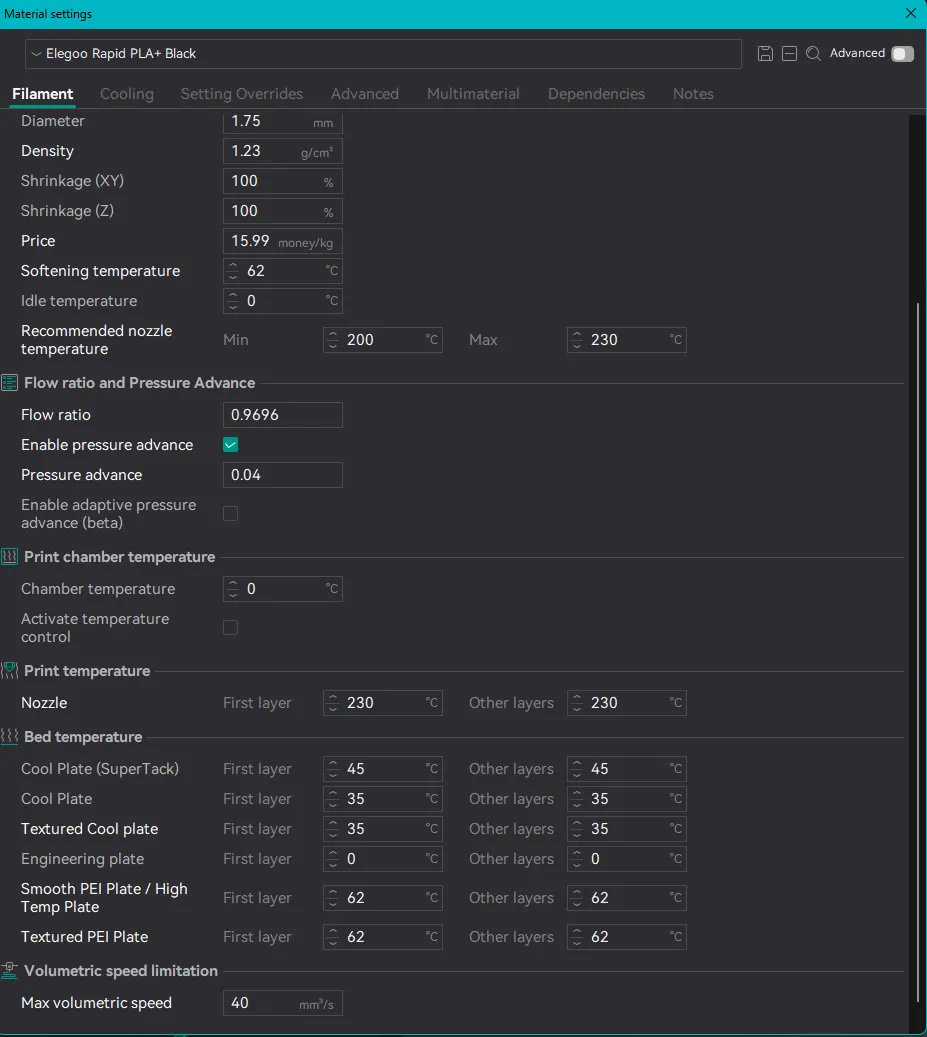Click the Softening temperature spinner arrows
The width and height of the screenshot is (927, 1037).
point(233,271)
